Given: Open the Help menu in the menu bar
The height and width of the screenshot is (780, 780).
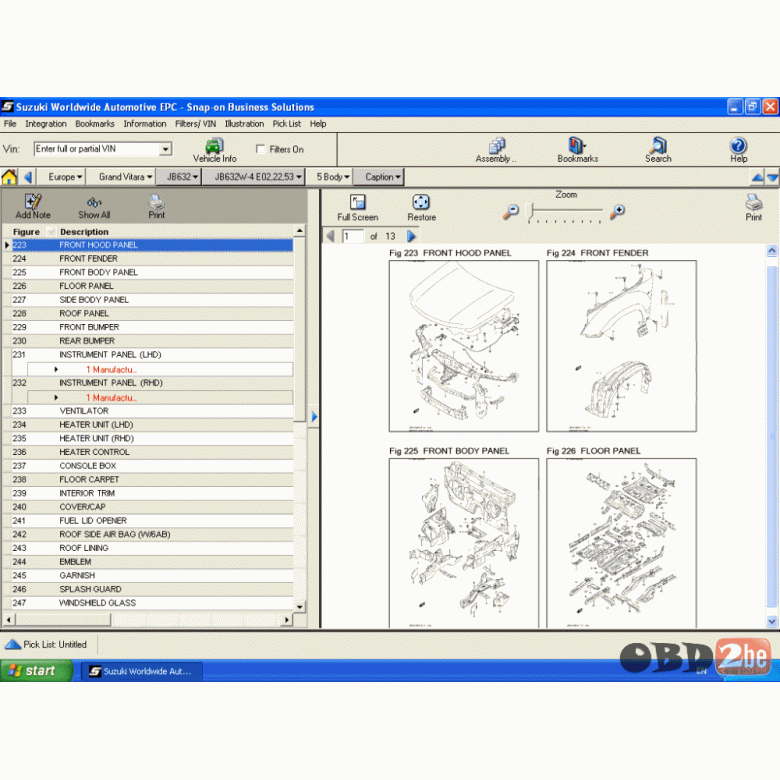Looking at the screenshot, I should click(318, 124).
